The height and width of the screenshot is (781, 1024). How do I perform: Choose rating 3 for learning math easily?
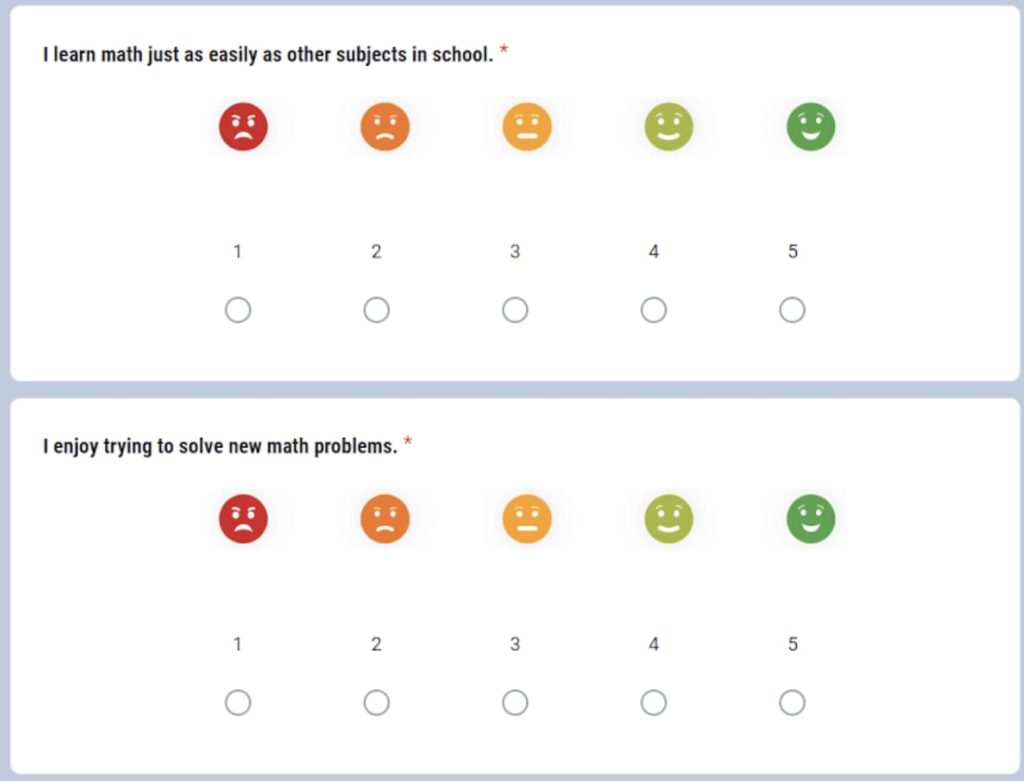pyautogui.click(x=515, y=311)
